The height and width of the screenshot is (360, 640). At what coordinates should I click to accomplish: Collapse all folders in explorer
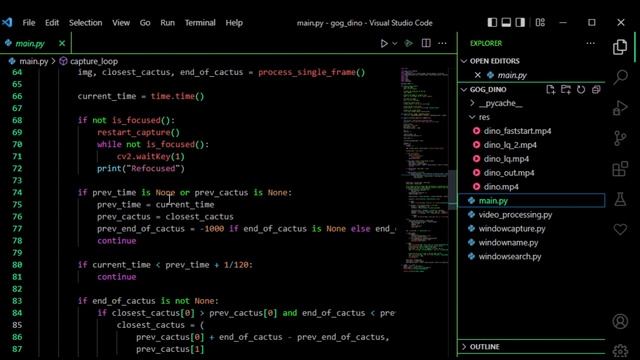[x=596, y=89]
